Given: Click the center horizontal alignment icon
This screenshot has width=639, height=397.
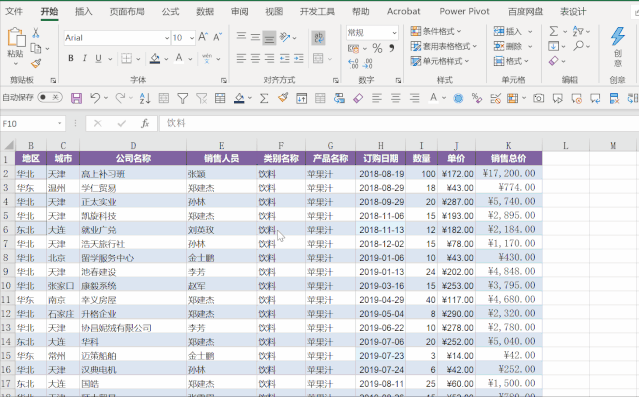Looking at the screenshot, I should point(255,59).
